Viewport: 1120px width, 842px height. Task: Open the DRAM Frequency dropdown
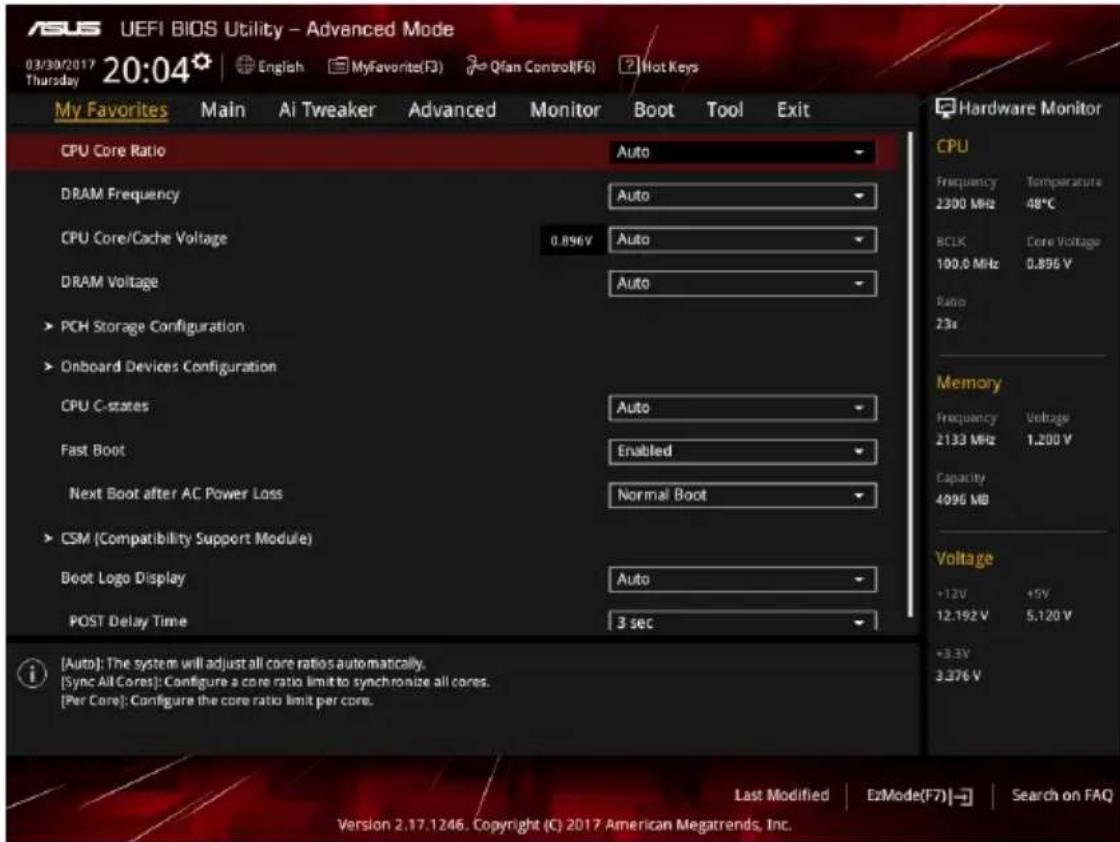[x=742, y=196]
